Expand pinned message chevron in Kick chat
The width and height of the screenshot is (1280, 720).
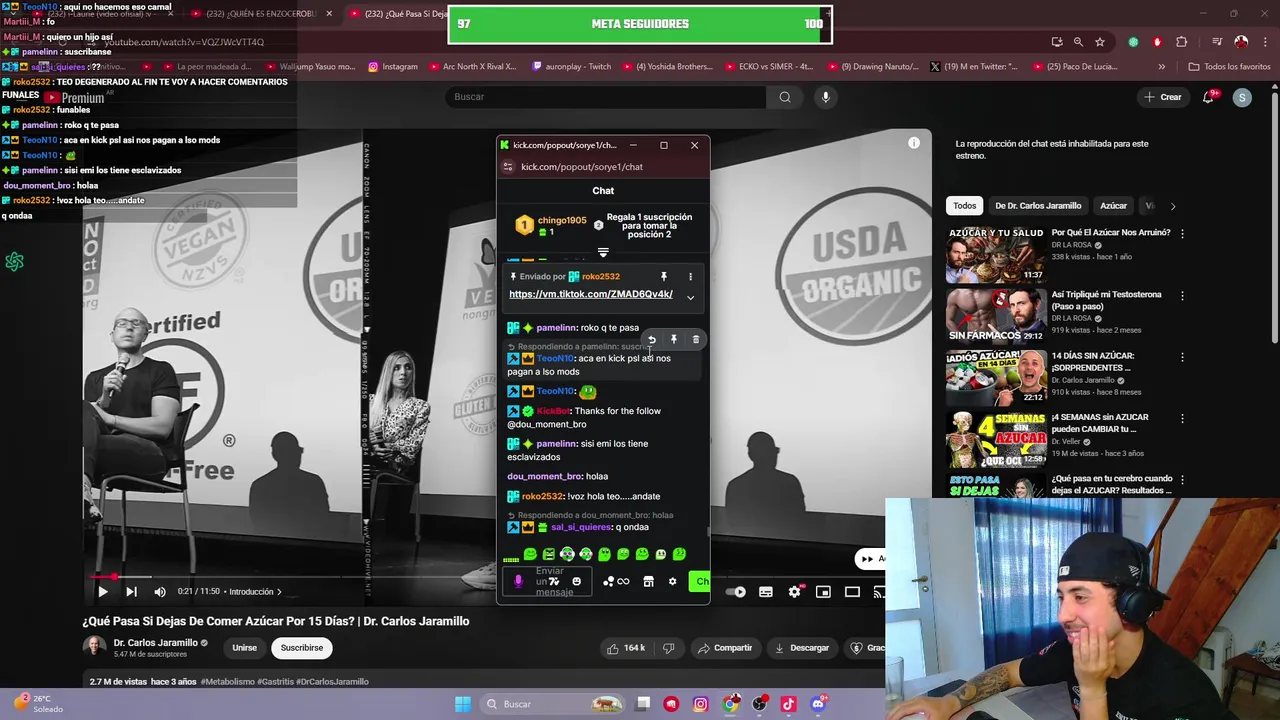[x=690, y=297]
